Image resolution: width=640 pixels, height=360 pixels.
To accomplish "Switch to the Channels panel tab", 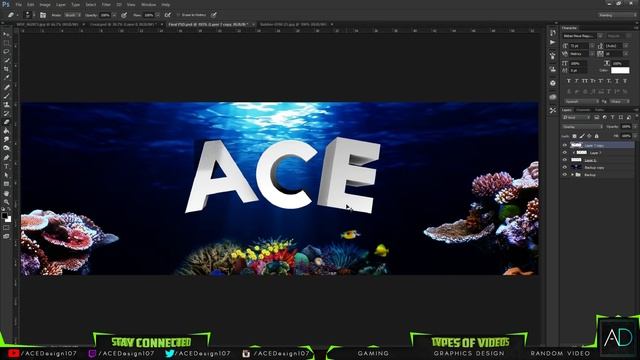I will 583,110.
